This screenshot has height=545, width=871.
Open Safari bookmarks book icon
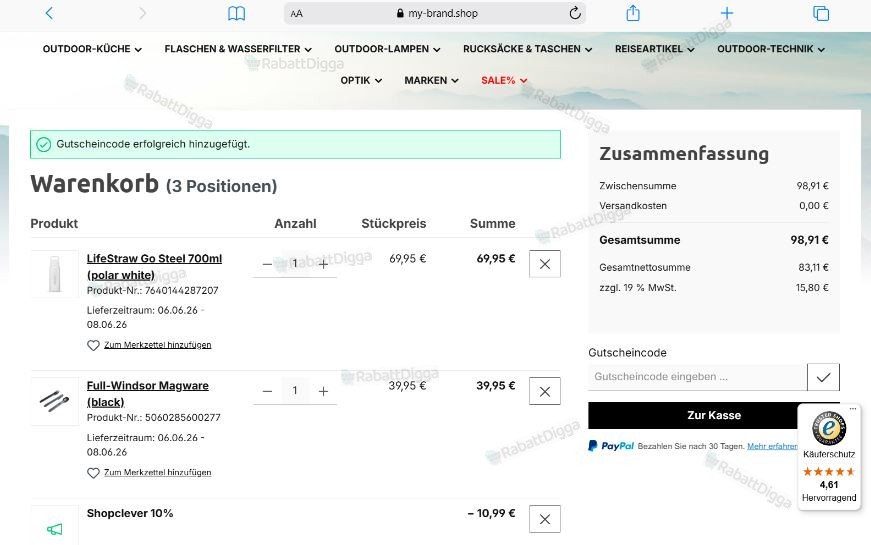coord(237,13)
